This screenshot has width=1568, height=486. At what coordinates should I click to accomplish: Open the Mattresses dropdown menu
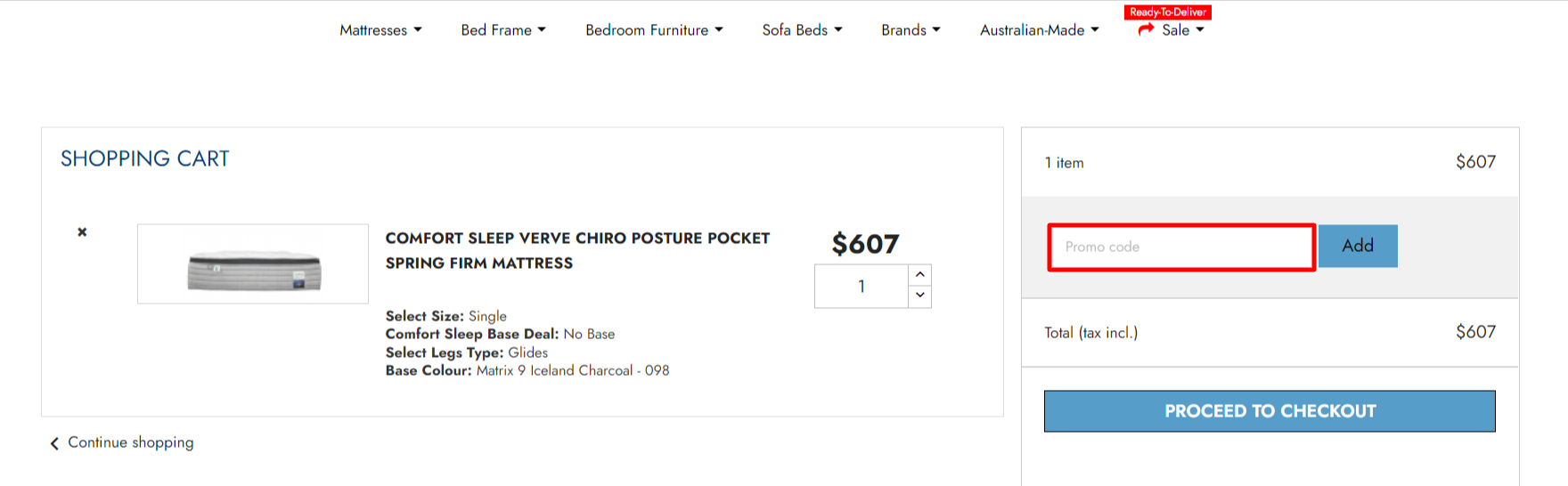pyautogui.click(x=380, y=30)
